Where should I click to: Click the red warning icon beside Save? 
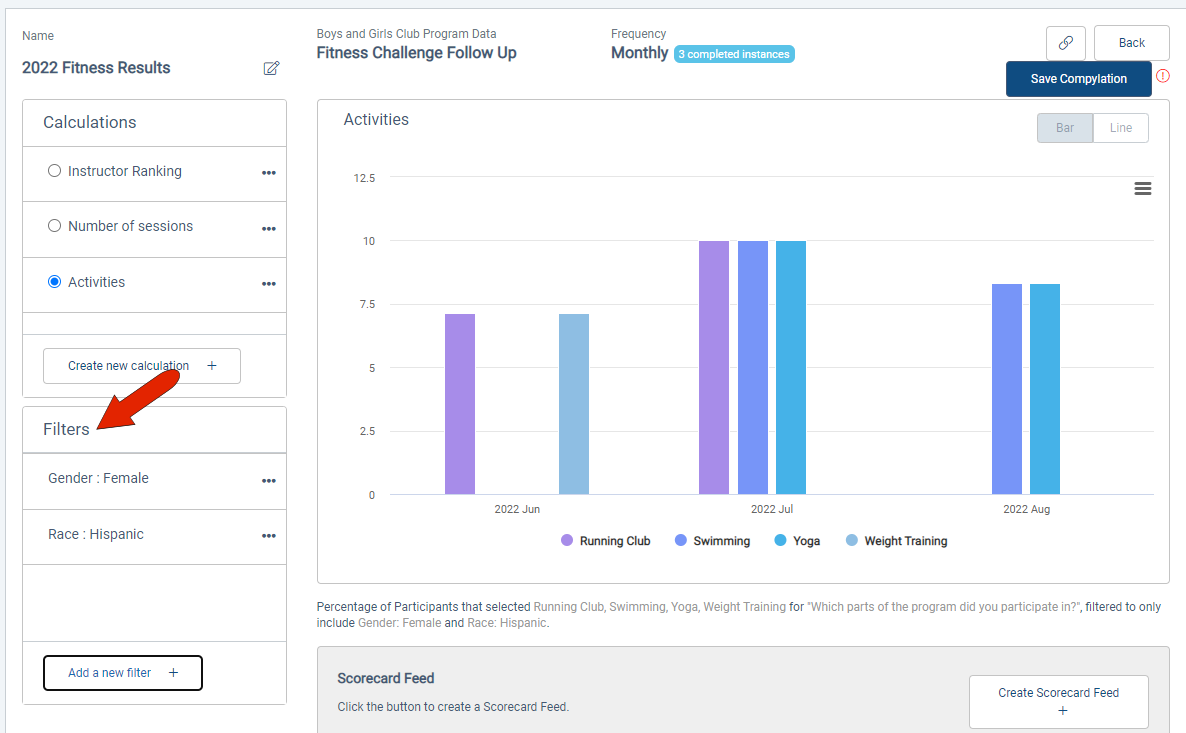click(x=1163, y=76)
